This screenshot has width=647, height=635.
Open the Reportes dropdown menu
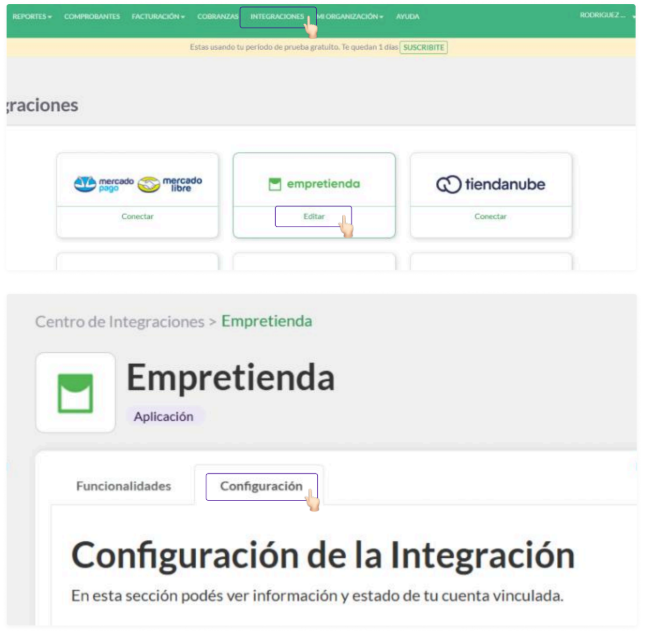tap(32, 17)
